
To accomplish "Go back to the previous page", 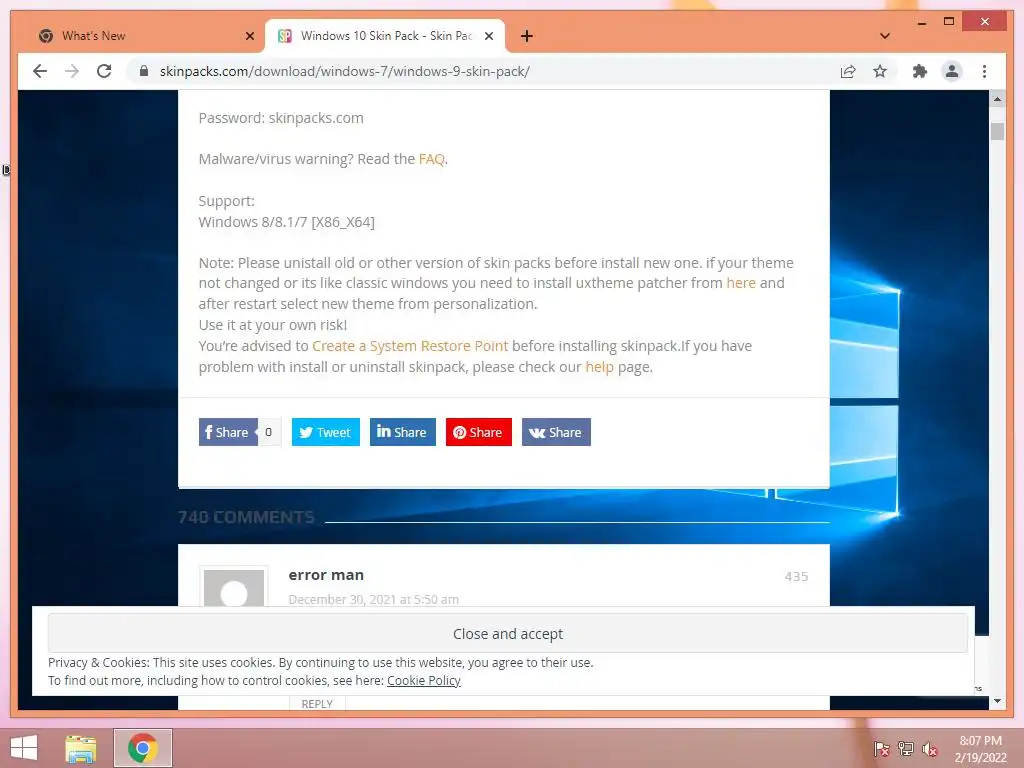I will (x=40, y=71).
